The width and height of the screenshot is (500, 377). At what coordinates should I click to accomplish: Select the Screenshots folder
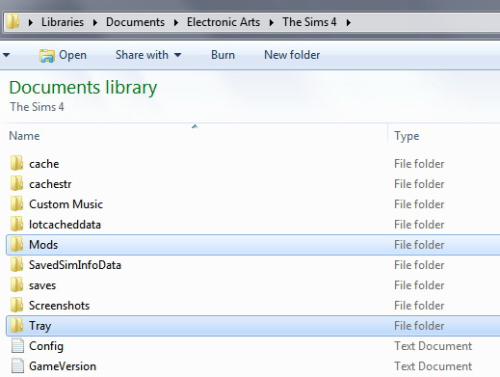253,305
